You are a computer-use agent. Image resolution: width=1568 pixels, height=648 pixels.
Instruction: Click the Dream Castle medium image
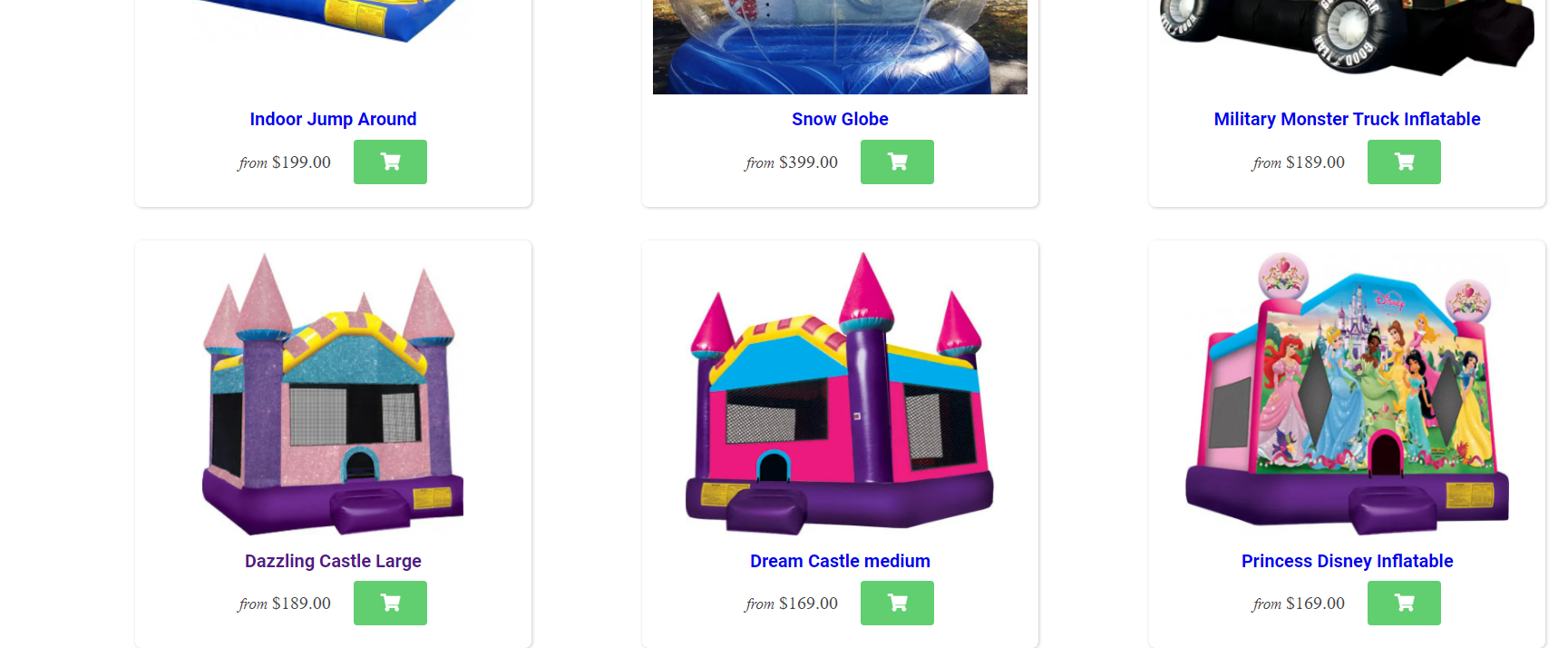click(x=840, y=394)
